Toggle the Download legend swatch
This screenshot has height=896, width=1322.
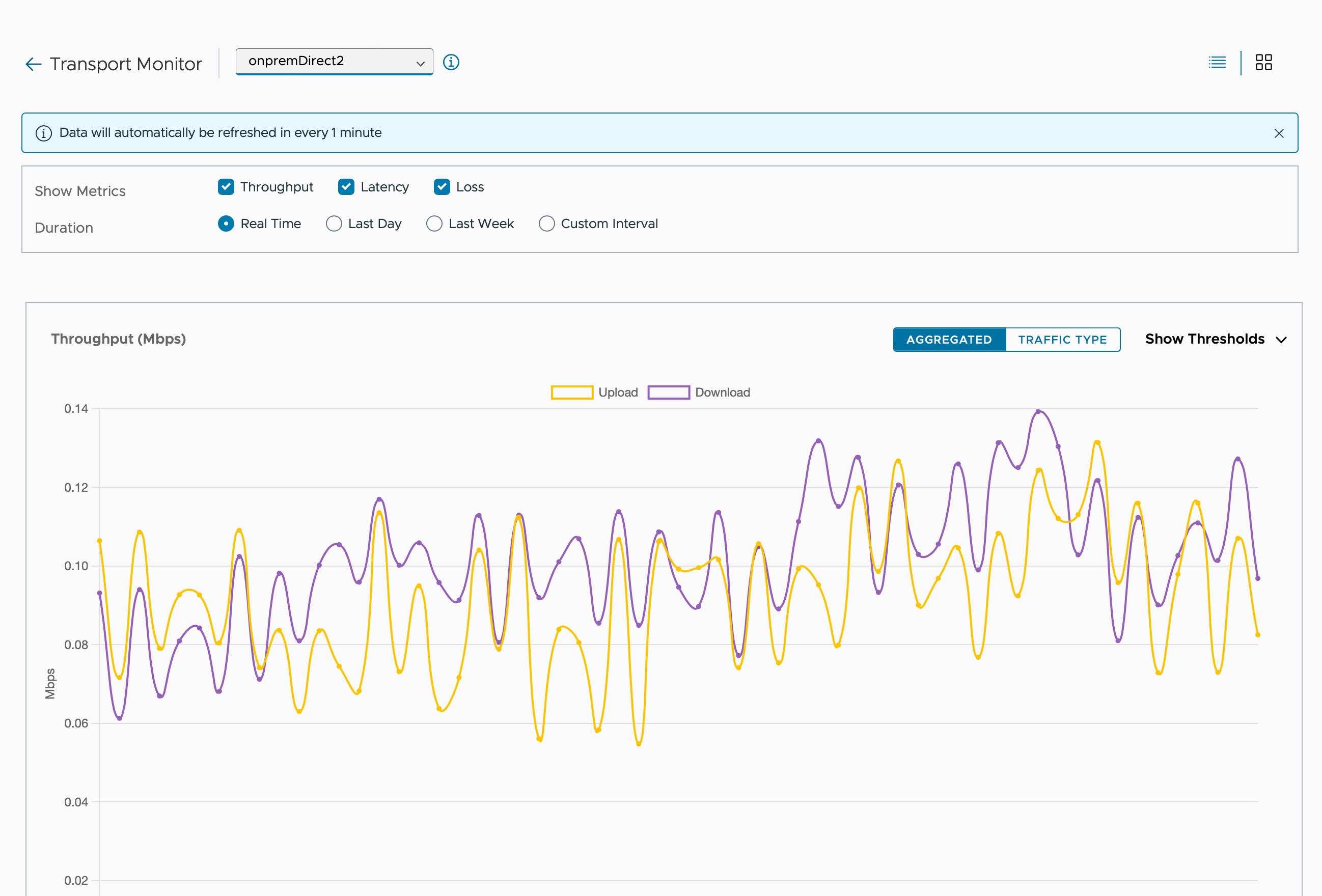click(669, 393)
